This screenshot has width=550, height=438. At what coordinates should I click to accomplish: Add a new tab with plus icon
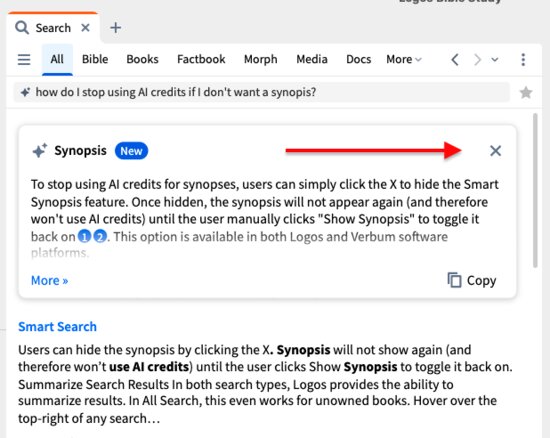tap(115, 28)
